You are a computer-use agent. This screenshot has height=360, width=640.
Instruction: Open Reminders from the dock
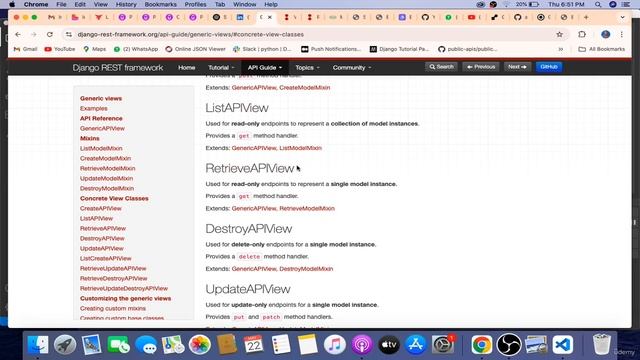280,345
